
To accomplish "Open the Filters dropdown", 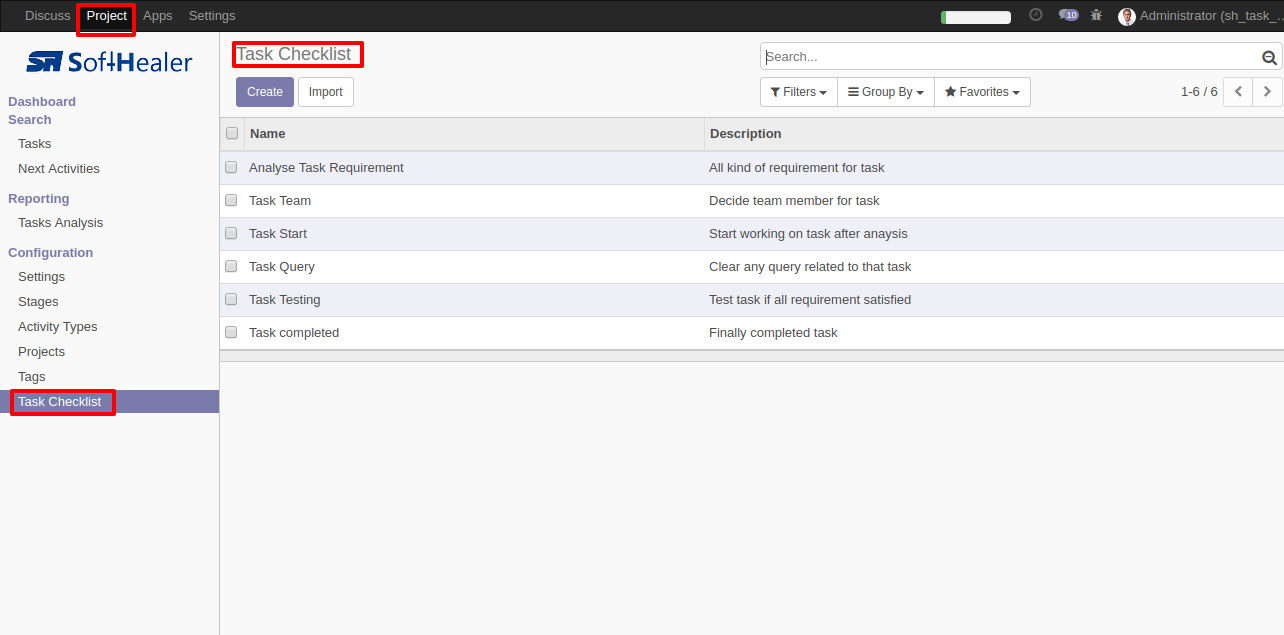I will [x=798, y=92].
